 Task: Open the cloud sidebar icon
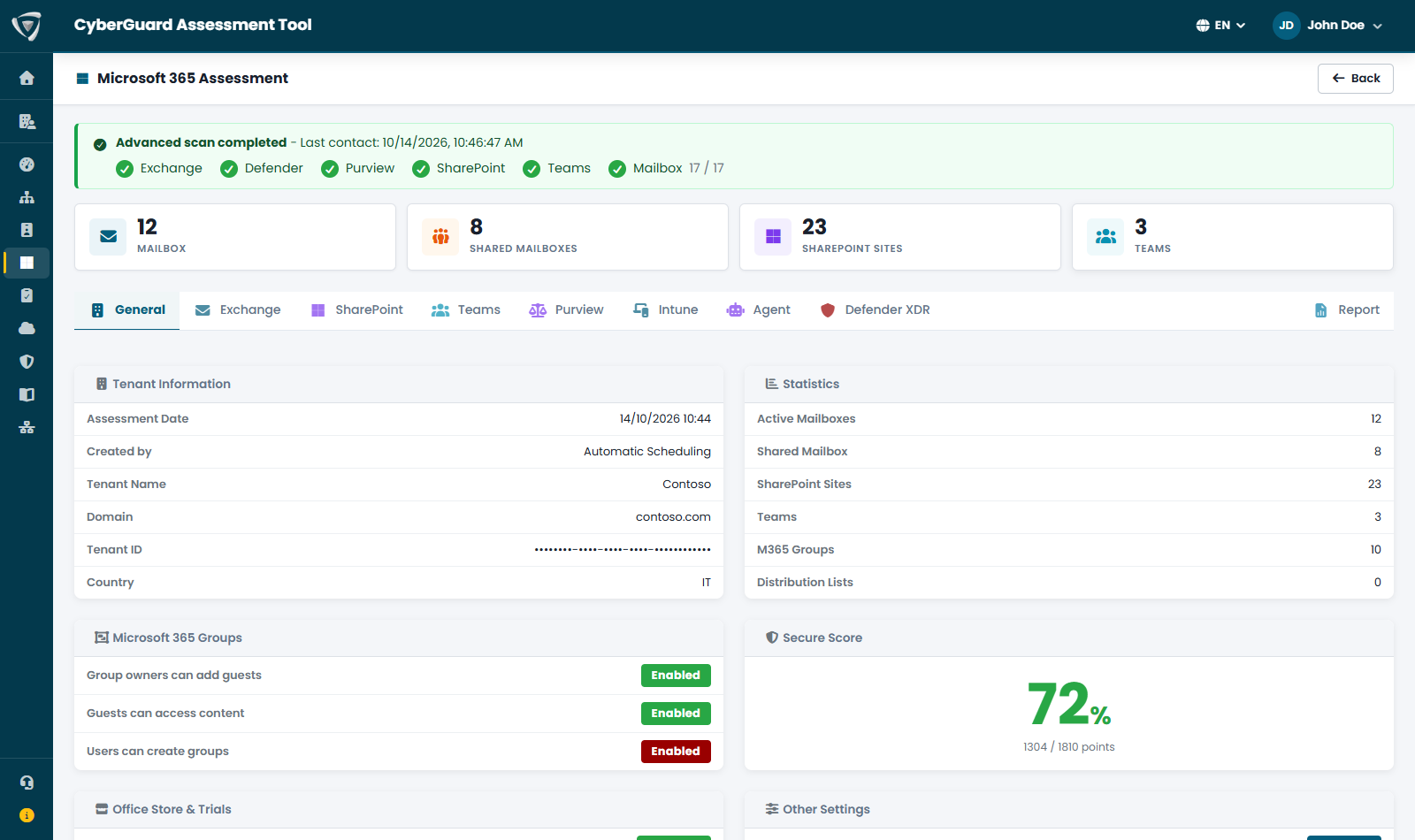coord(27,328)
